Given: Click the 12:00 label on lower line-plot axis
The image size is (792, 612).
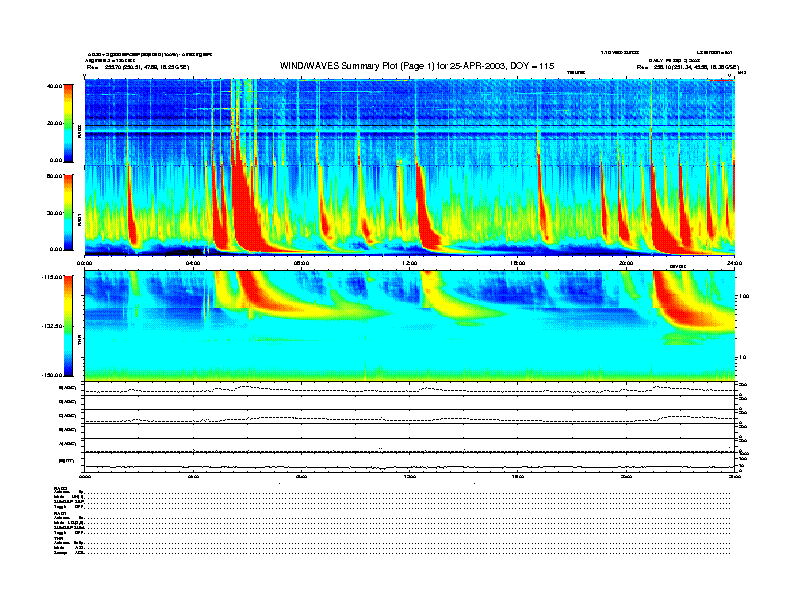Looking at the screenshot, I should point(410,476).
